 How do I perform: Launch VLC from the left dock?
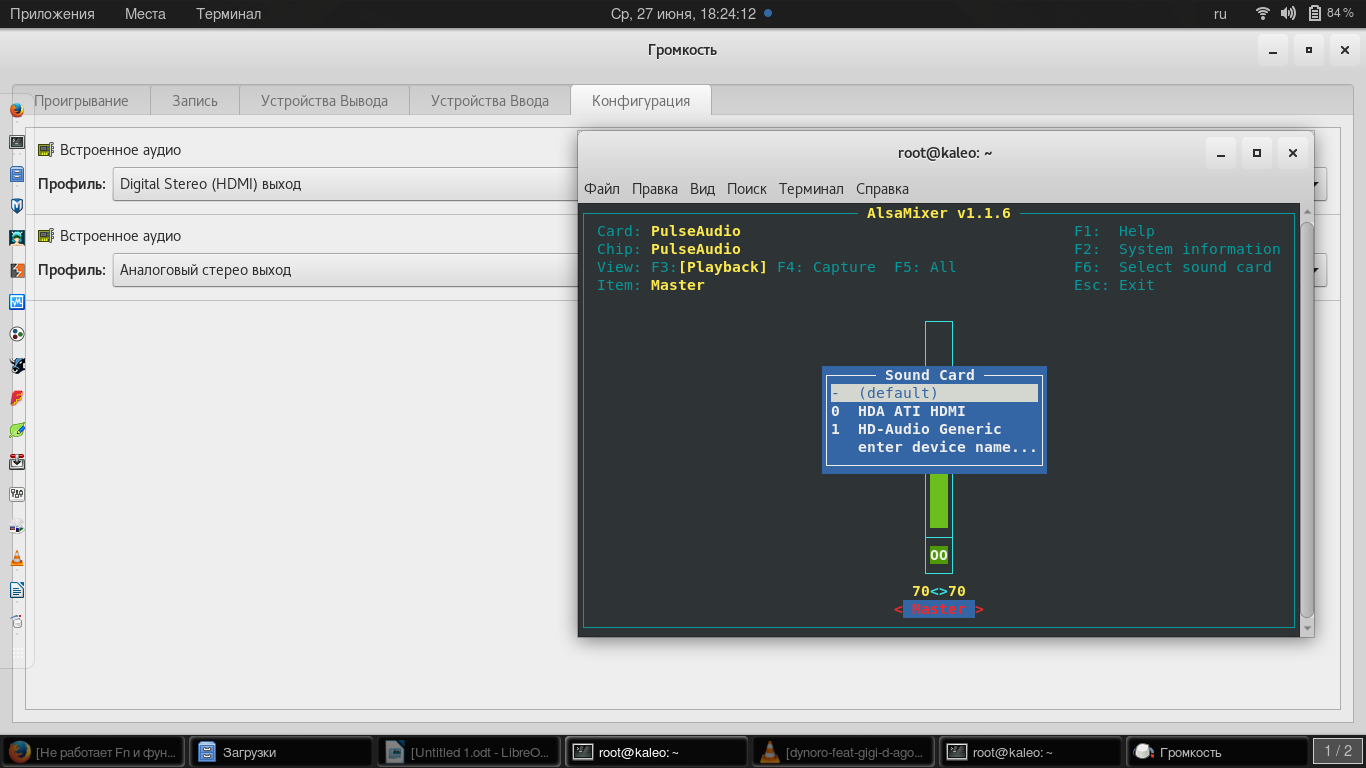point(17,558)
